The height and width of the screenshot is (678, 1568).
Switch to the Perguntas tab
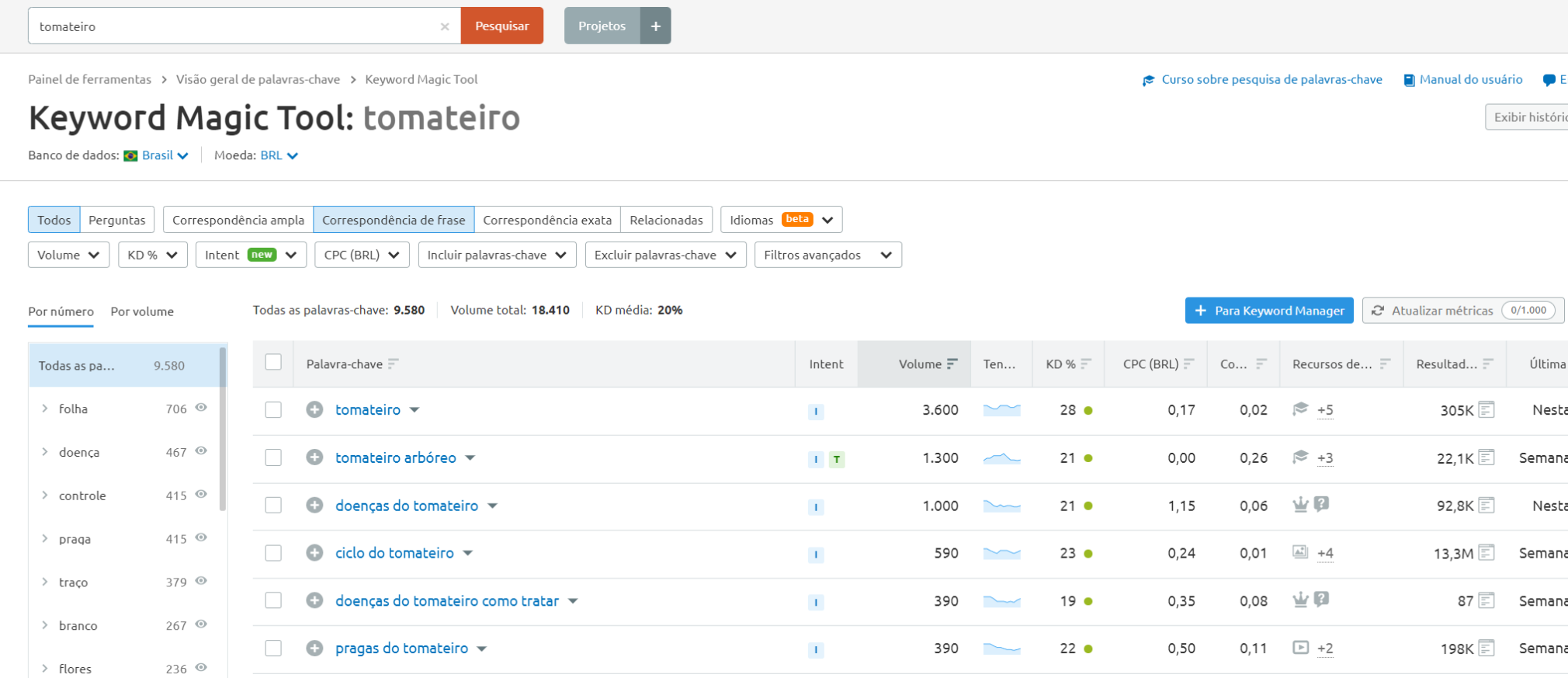pos(116,220)
